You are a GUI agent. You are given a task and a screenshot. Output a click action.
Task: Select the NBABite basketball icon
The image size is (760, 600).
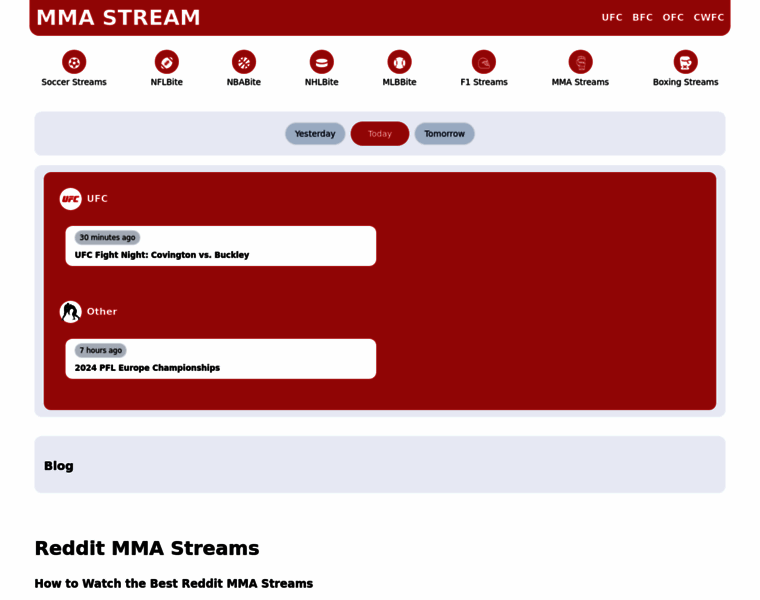pyautogui.click(x=244, y=62)
